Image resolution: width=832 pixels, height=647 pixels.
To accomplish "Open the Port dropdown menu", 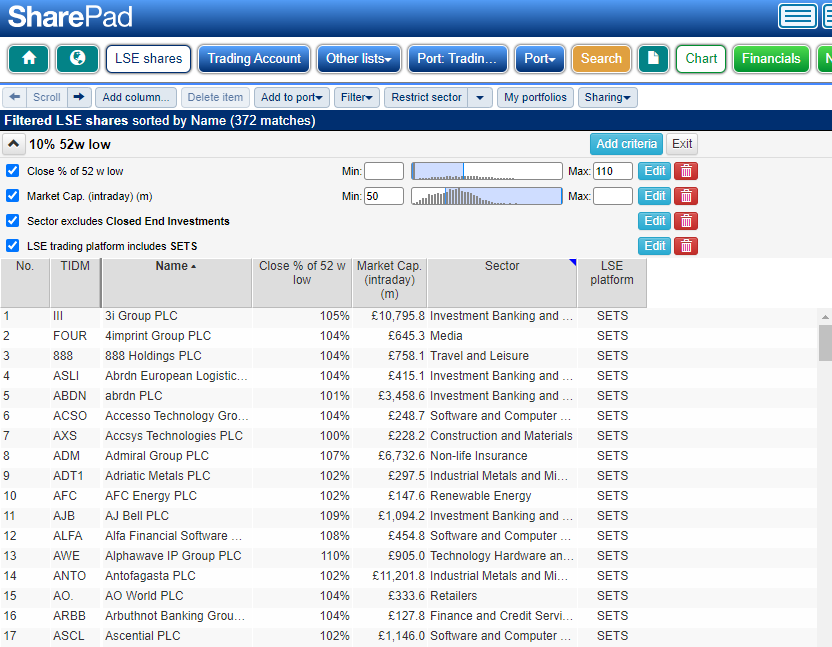I will coord(540,58).
